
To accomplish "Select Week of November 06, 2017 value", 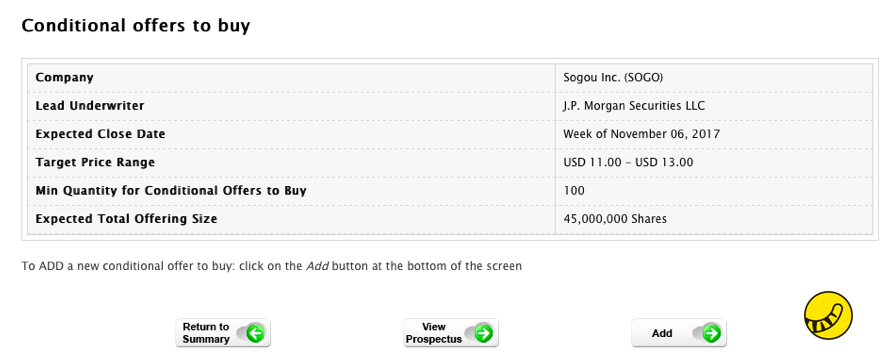I will [641, 134].
